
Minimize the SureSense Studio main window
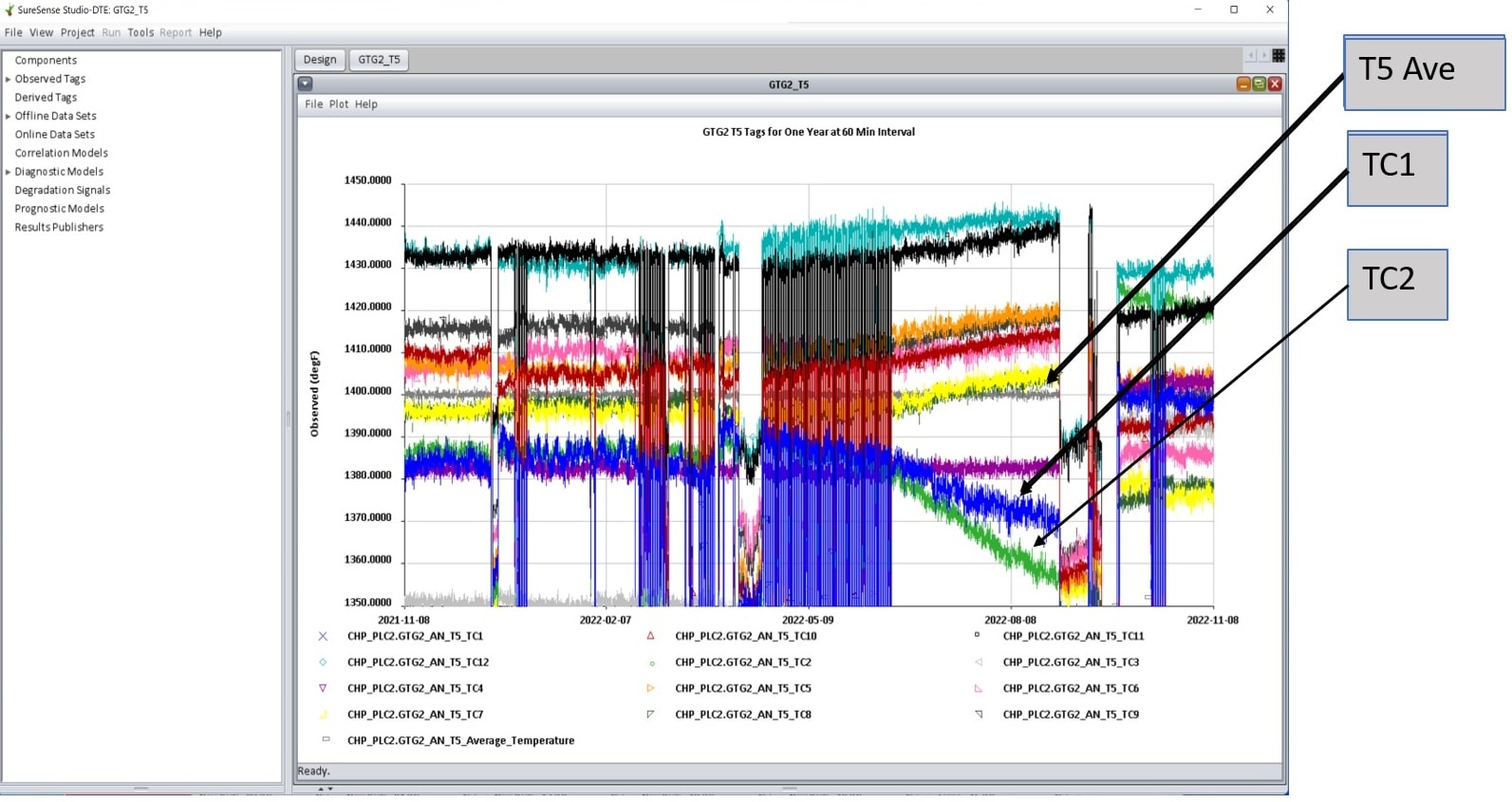point(1198,9)
